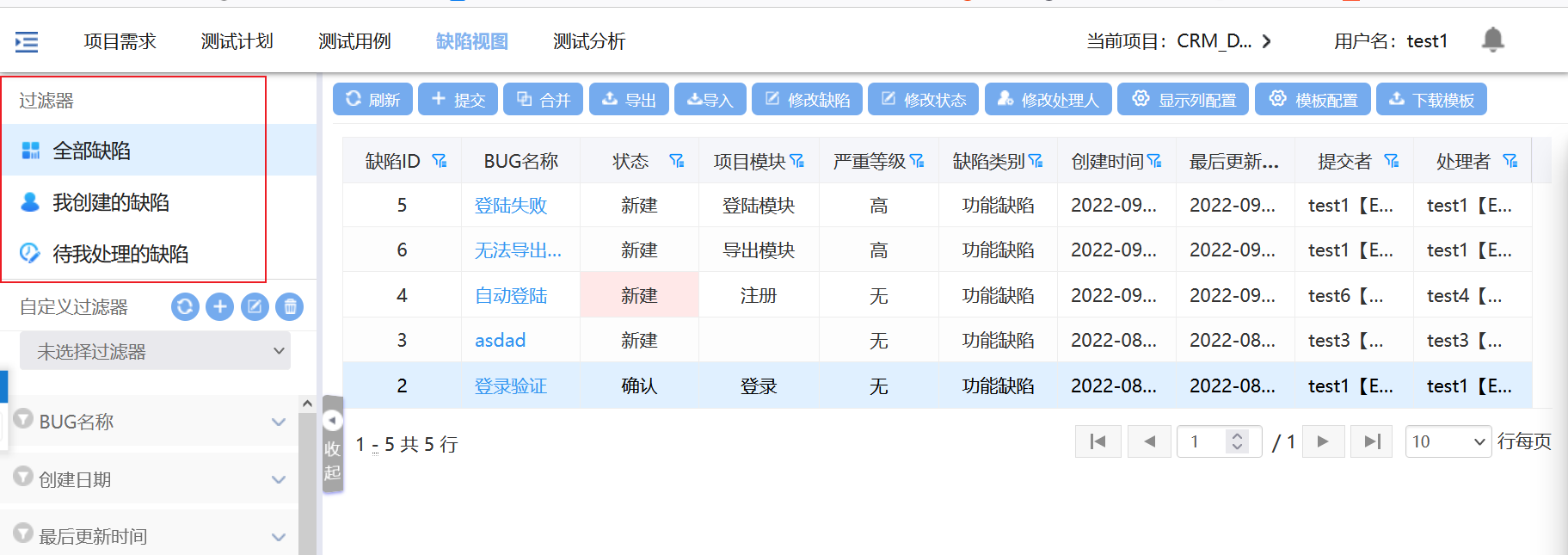This screenshot has width=1568, height=555.
Task: Expand the 创建日期 filter section
Action: coord(278,479)
